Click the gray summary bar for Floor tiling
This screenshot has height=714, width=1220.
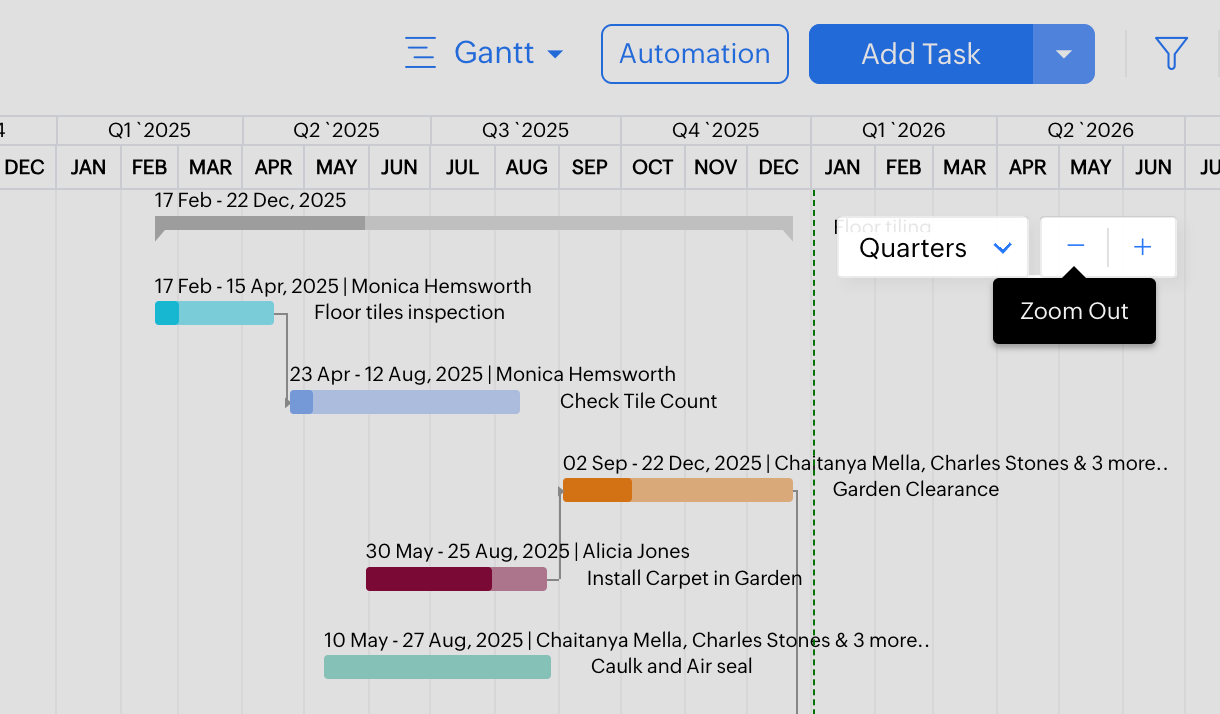473,224
